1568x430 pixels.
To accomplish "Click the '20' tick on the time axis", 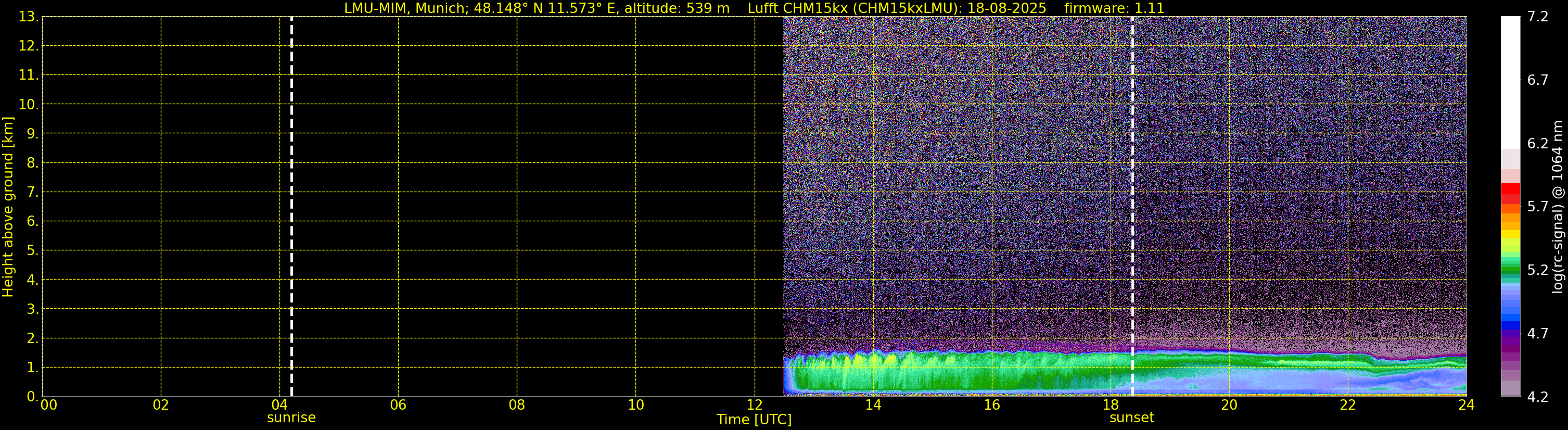I will click(1229, 405).
